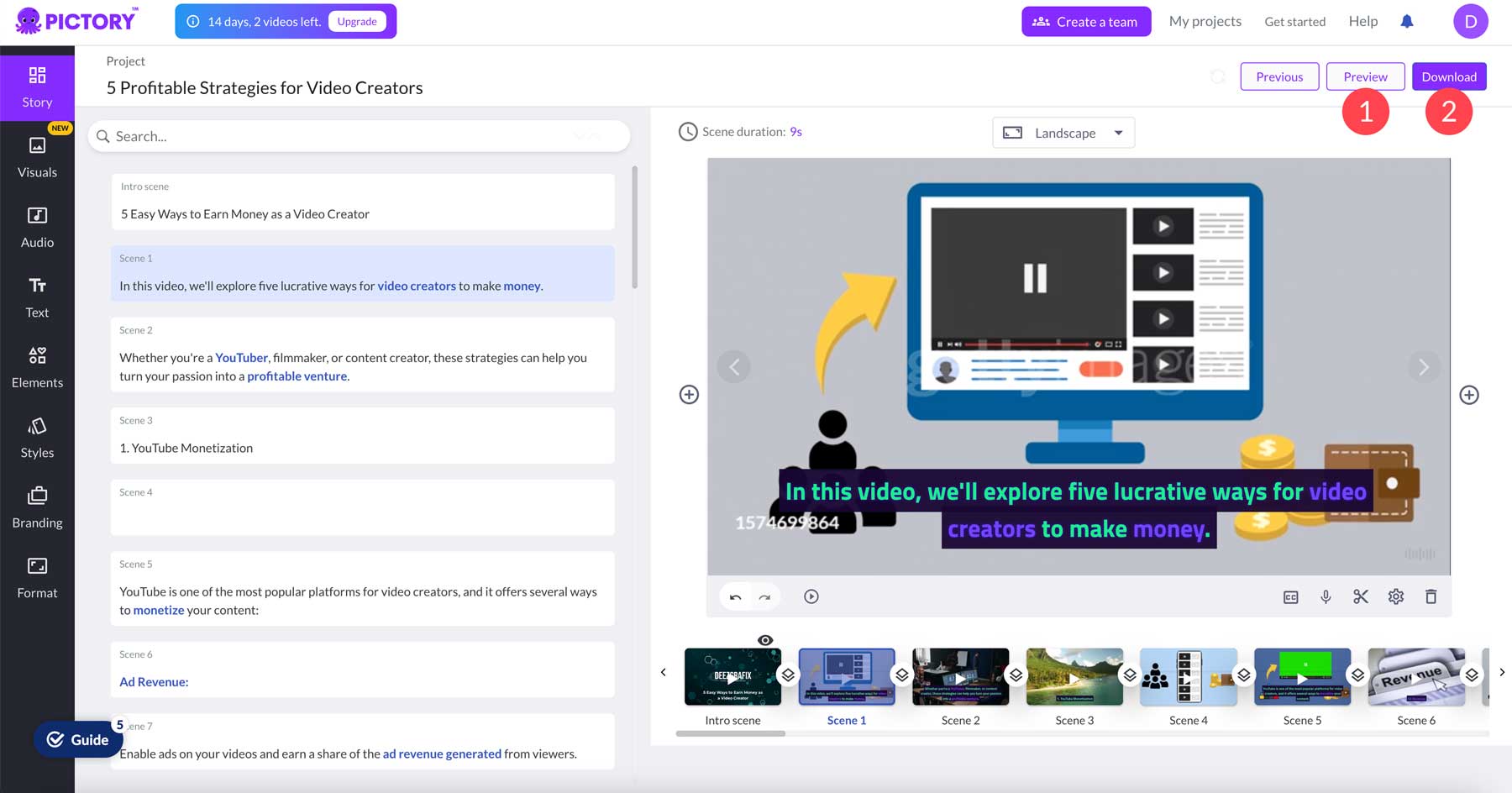This screenshot has width=1512, height=793.
Task: Click the Download button
Action: click(x=1448, y=76)
